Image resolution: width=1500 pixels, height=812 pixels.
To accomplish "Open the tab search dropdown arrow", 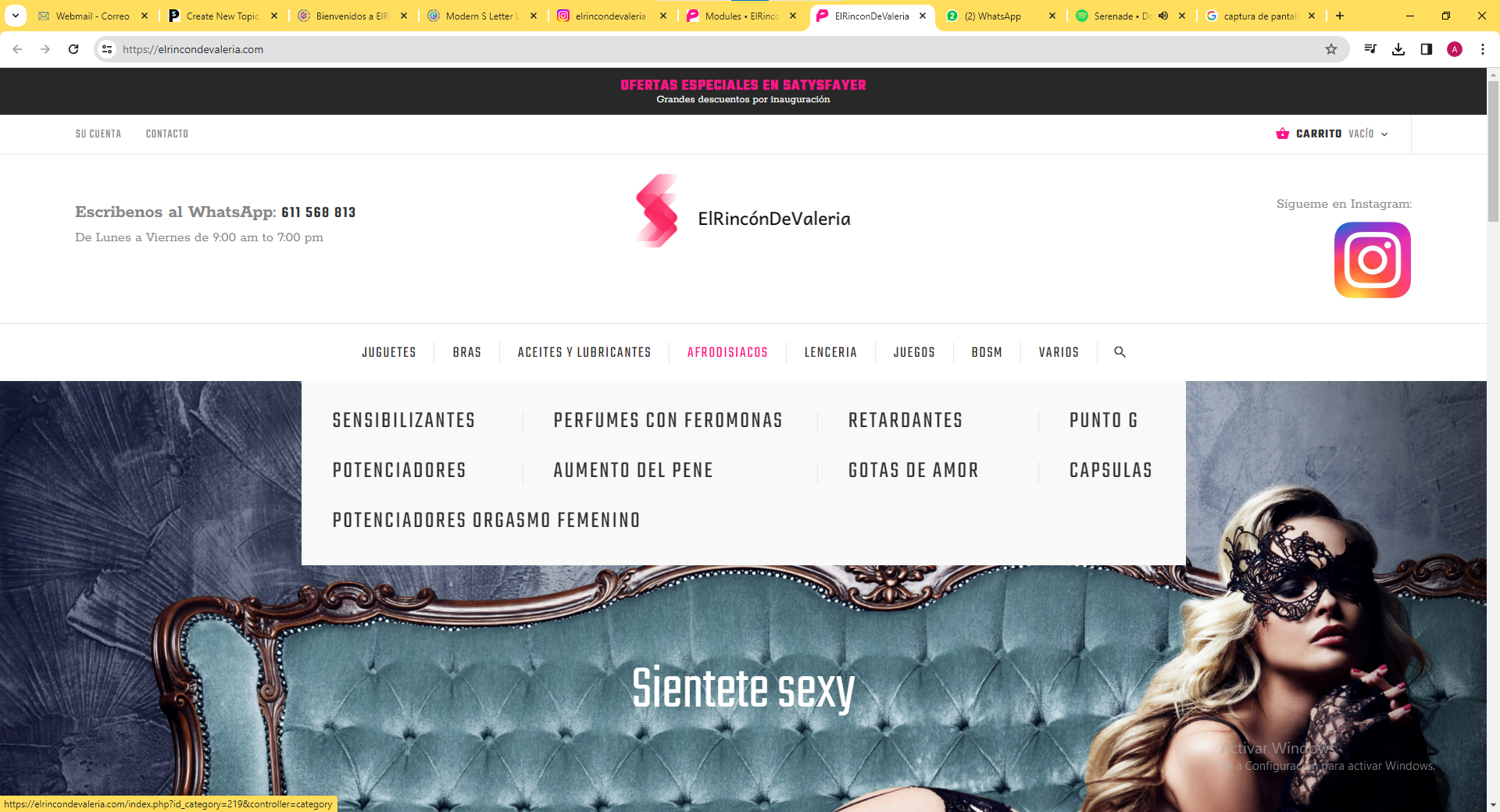I will [x=15, y=16].
